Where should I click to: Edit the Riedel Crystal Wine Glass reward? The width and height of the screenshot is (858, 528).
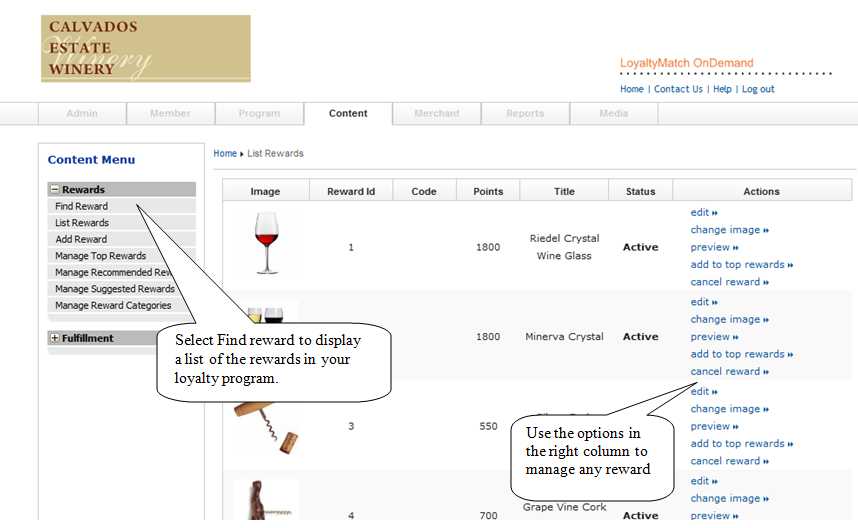tap(700, 212)
